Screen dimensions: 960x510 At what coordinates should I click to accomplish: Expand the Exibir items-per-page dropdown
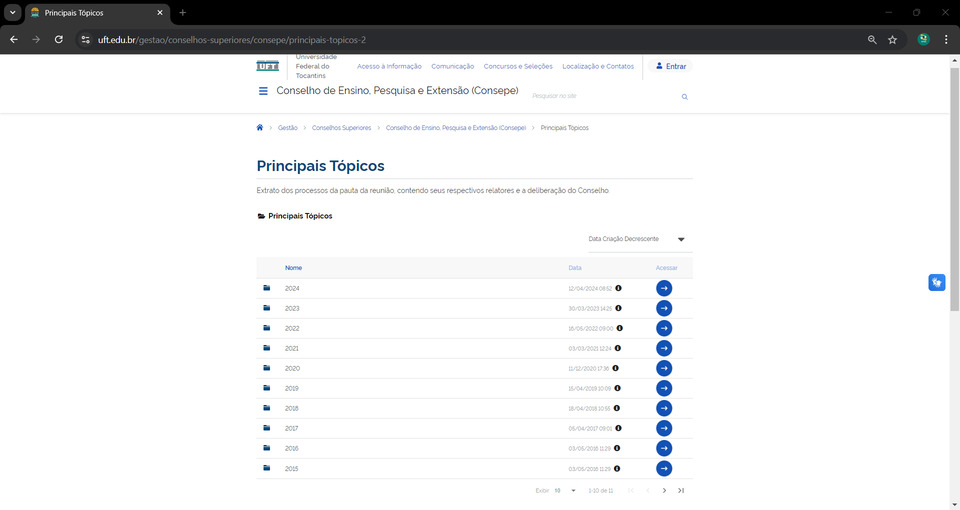coord(566,490)
